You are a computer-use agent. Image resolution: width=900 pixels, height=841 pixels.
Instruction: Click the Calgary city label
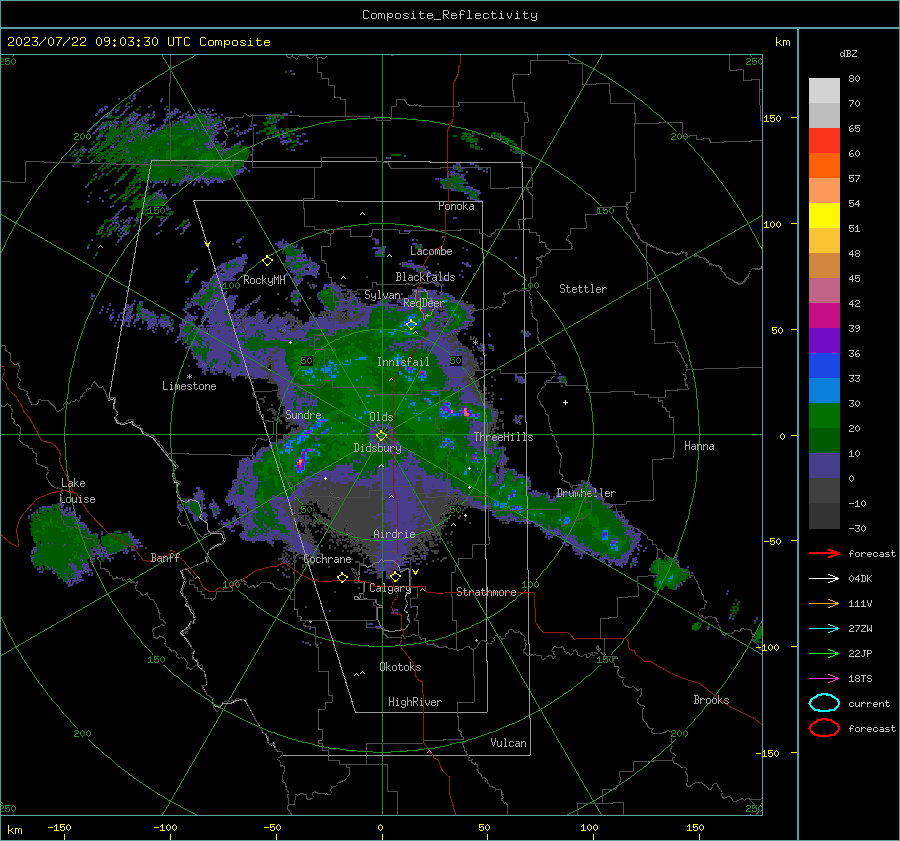[390, 588]
